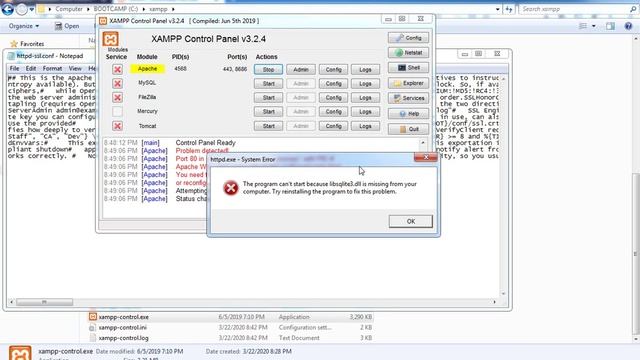The image size is (640, 360).
Task: Open MySQL Logs list
Action: (x=365, y=84)
